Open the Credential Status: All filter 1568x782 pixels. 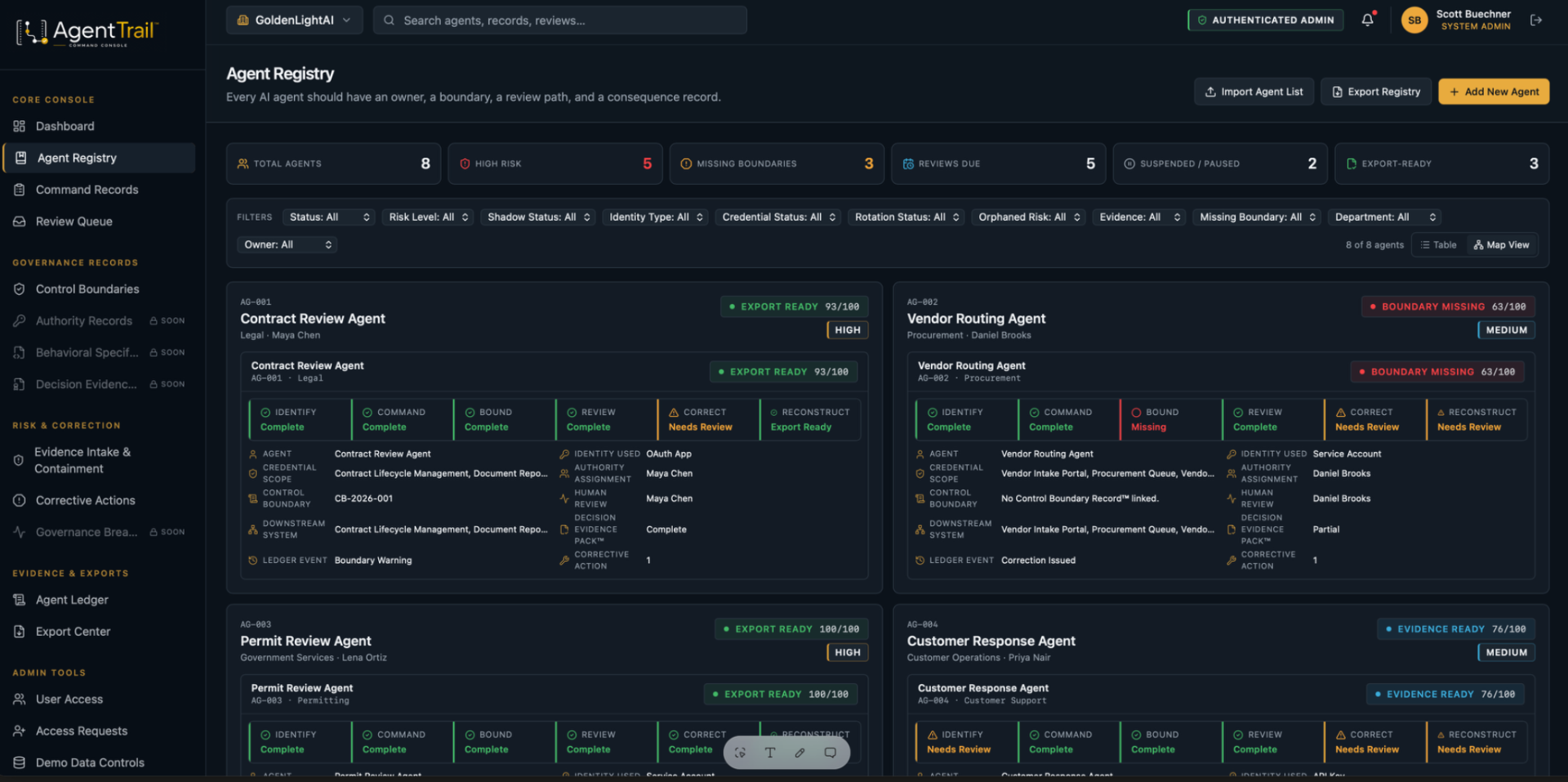(x=778, y=217)
